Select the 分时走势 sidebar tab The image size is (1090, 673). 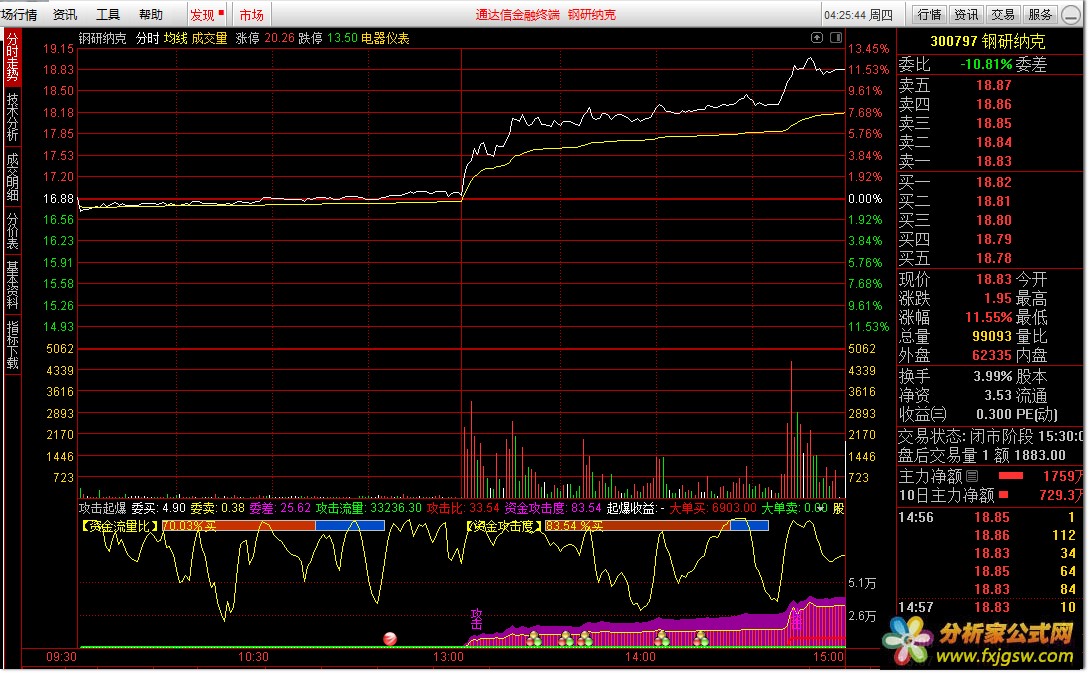(x=13, y=57)
